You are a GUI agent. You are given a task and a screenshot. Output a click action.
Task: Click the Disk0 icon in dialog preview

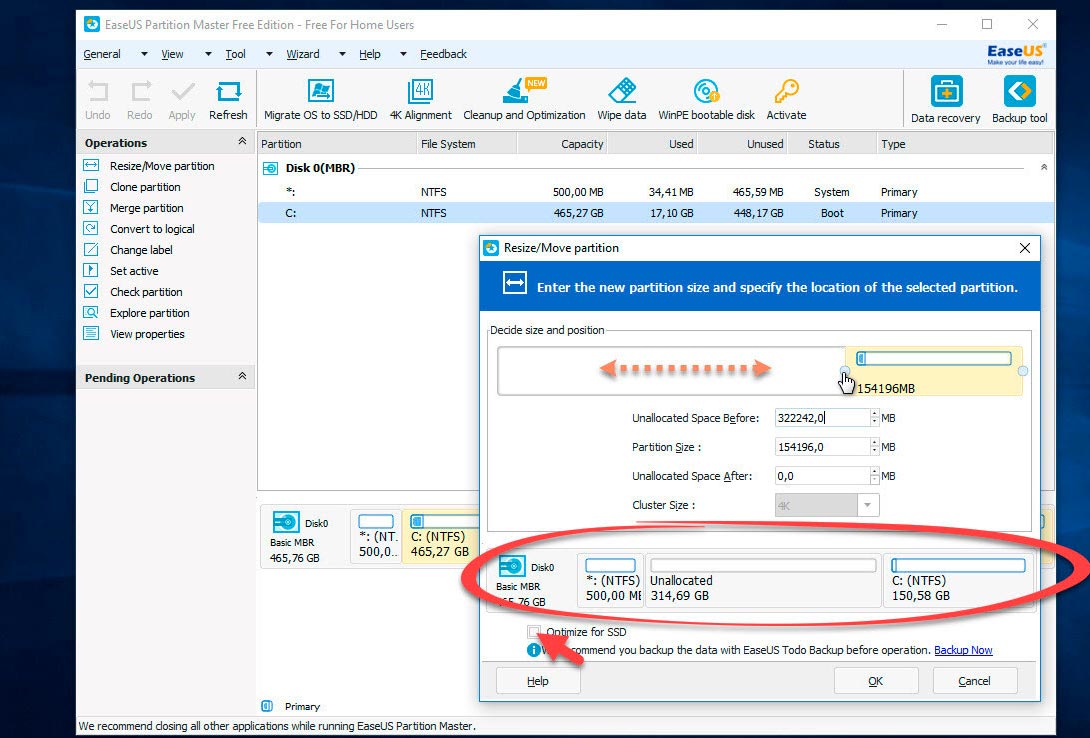pos(512,566)
